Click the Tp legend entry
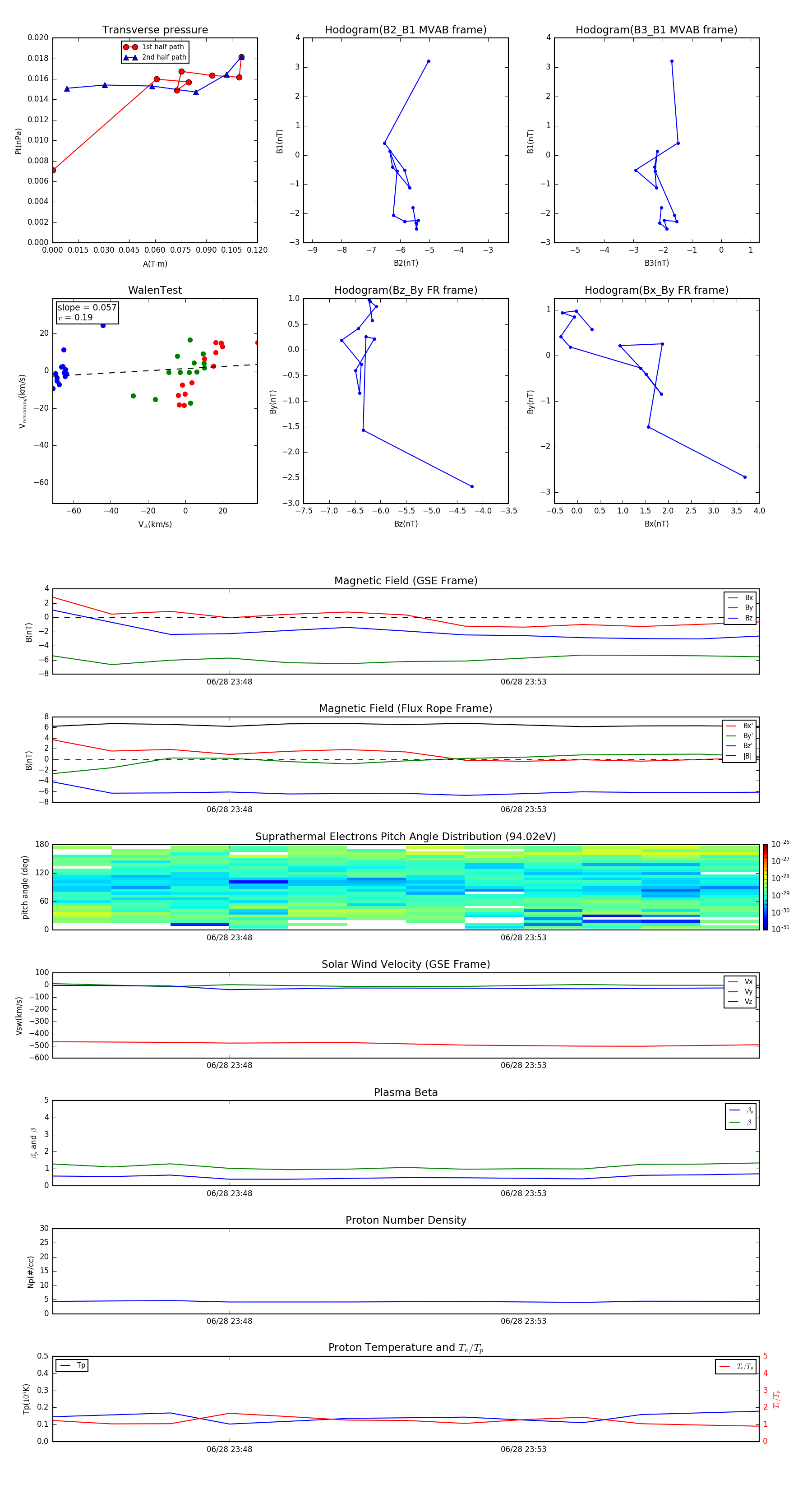The width and height of the screenshot is (812, 1489). [72, 1365]
